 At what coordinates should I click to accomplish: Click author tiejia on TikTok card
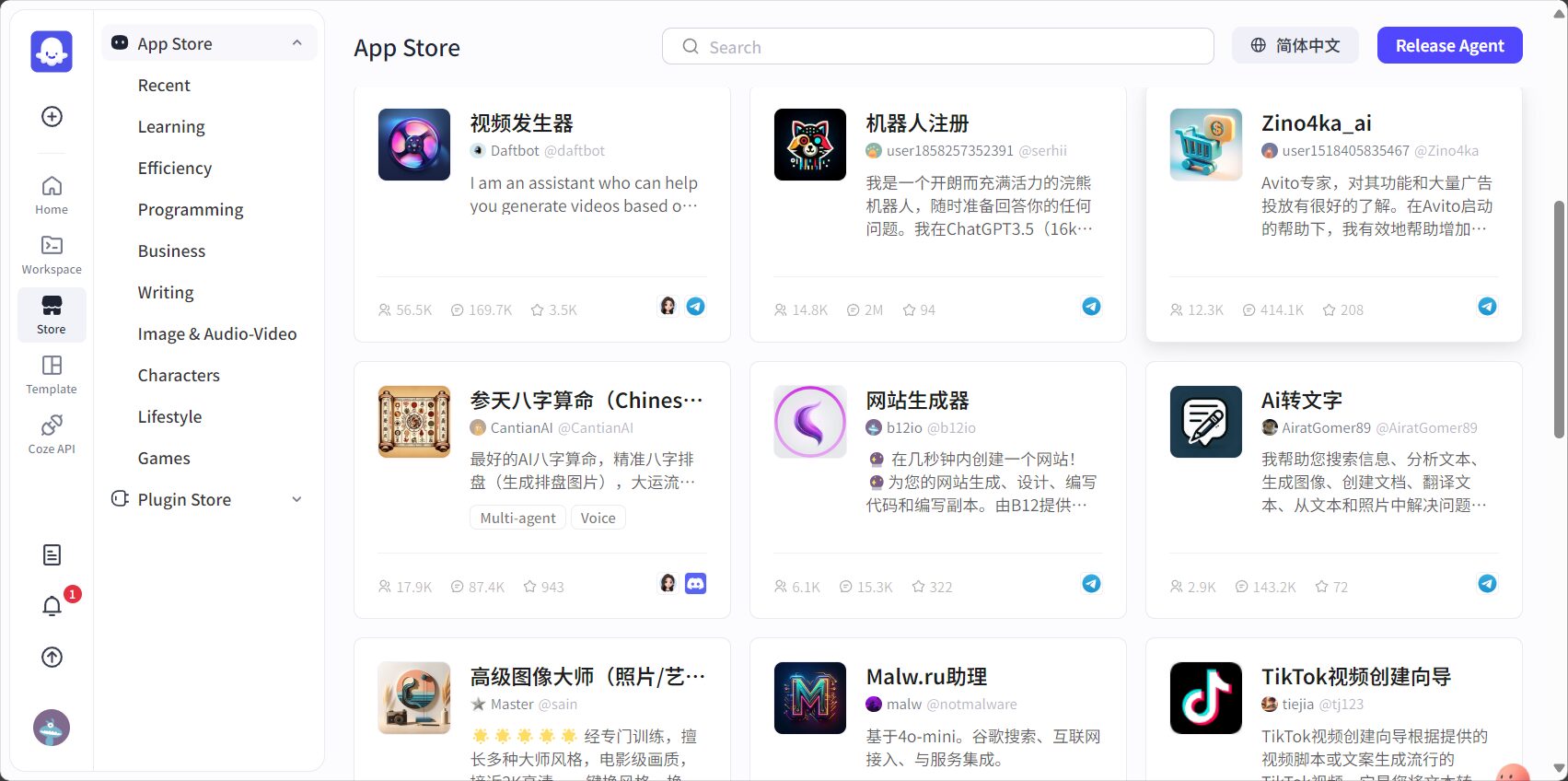[1297, 704]
